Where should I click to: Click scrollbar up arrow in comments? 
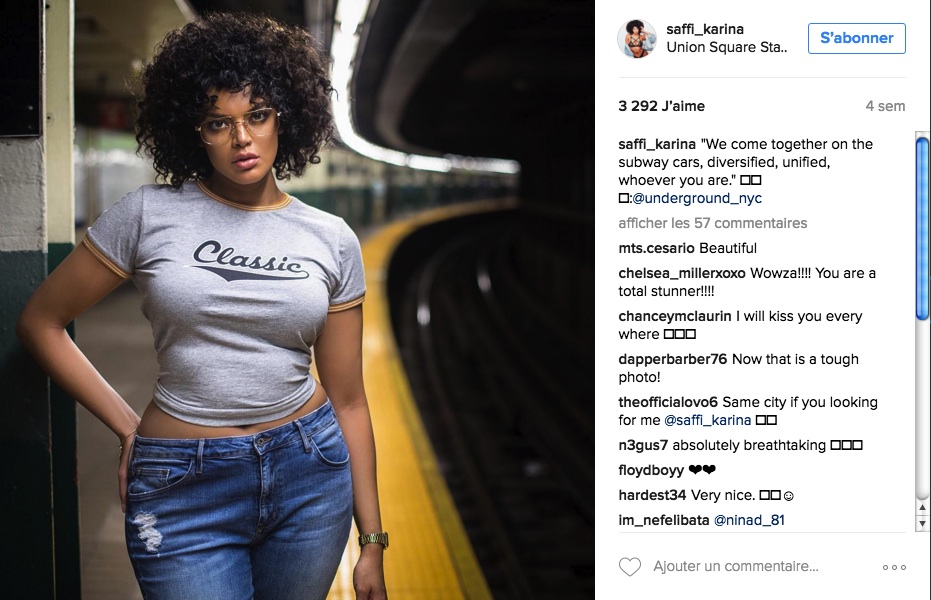pos(922,507)
